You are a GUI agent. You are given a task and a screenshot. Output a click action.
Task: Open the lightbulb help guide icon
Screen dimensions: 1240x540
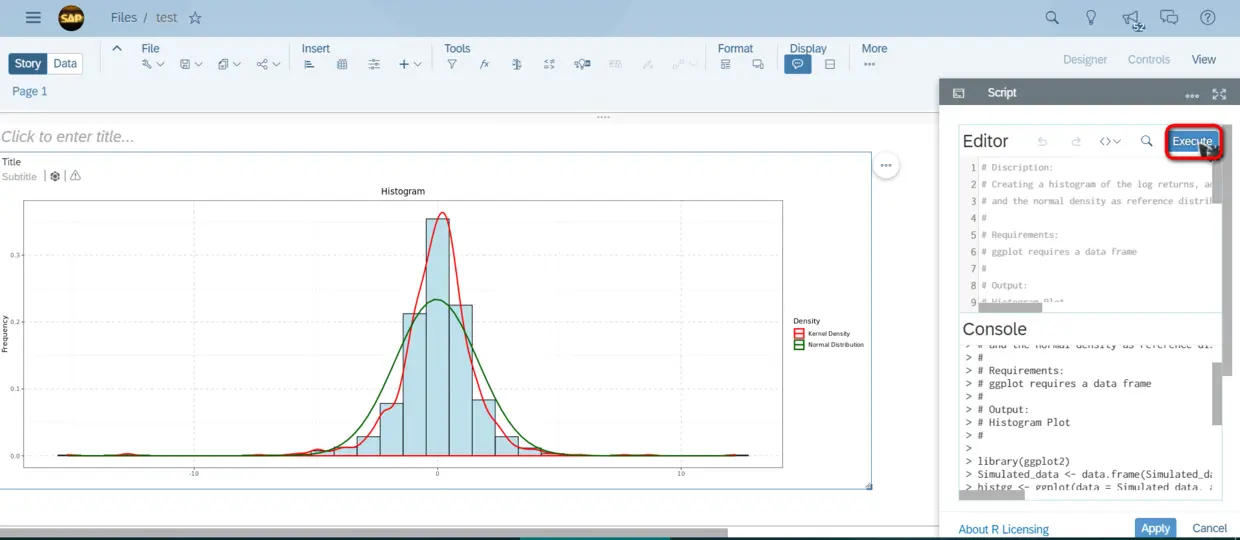tap(1092, 18)
